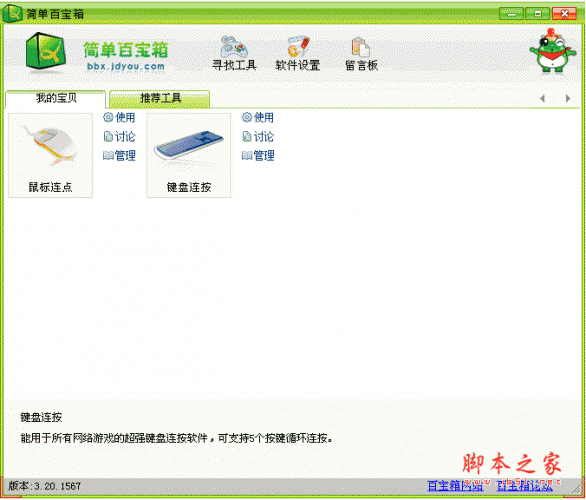Click 使用 next to 键盘连按
Screen dimensions: 586x500
point(258,117)
